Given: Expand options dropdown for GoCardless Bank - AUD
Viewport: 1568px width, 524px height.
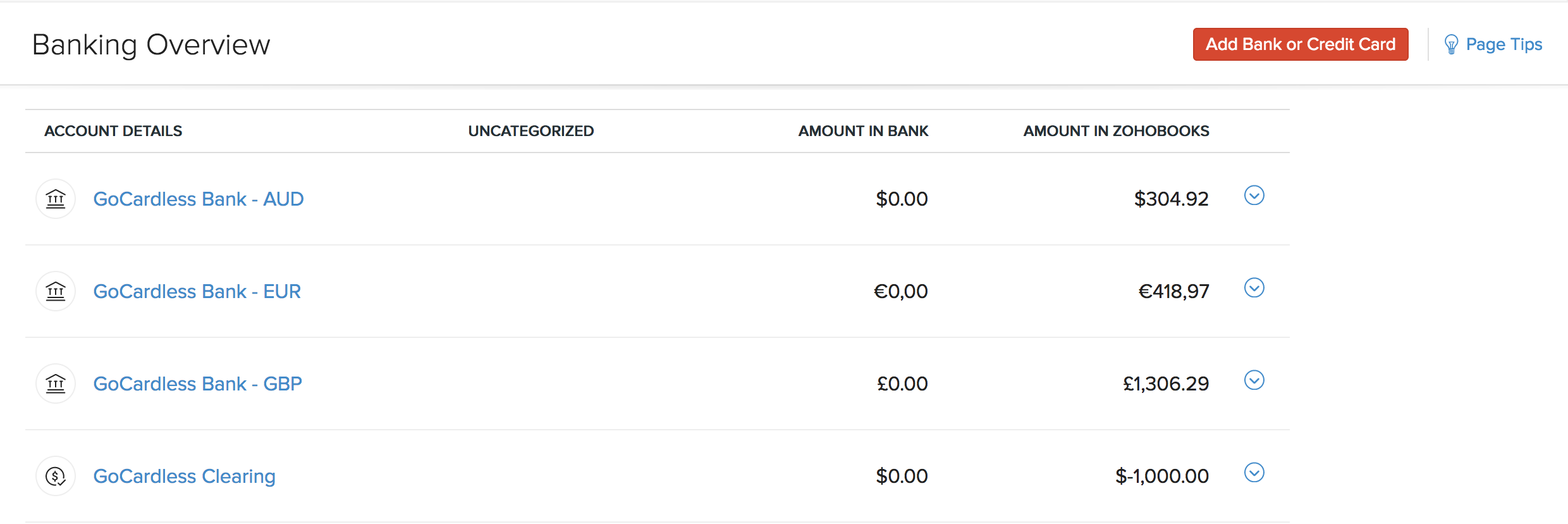Looking at the screenshot, I should click(x=1254, y=196).
